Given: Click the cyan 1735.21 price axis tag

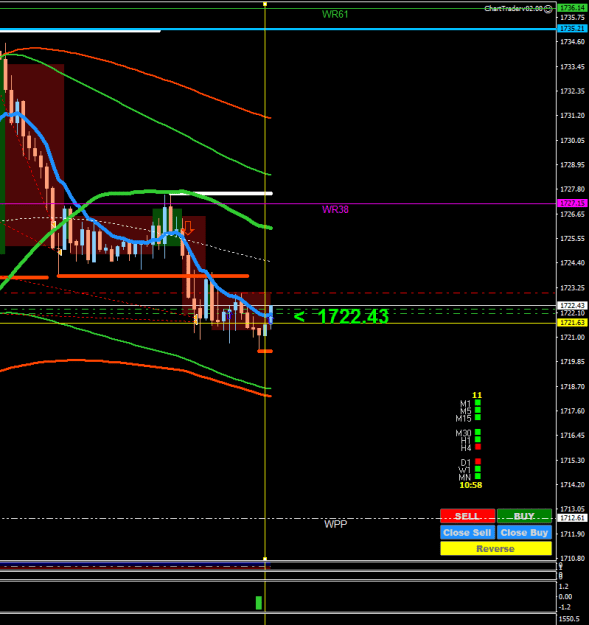Looking at the screenshot, I should [572, 28].
